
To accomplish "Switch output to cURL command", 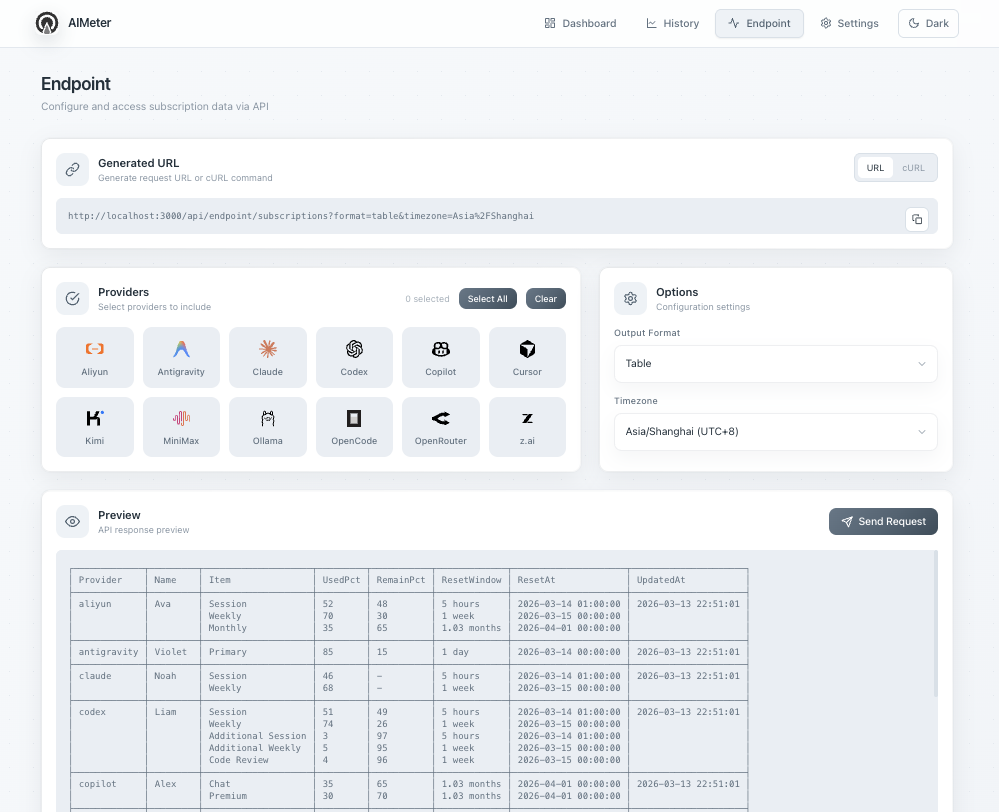I will click(913, 168).
